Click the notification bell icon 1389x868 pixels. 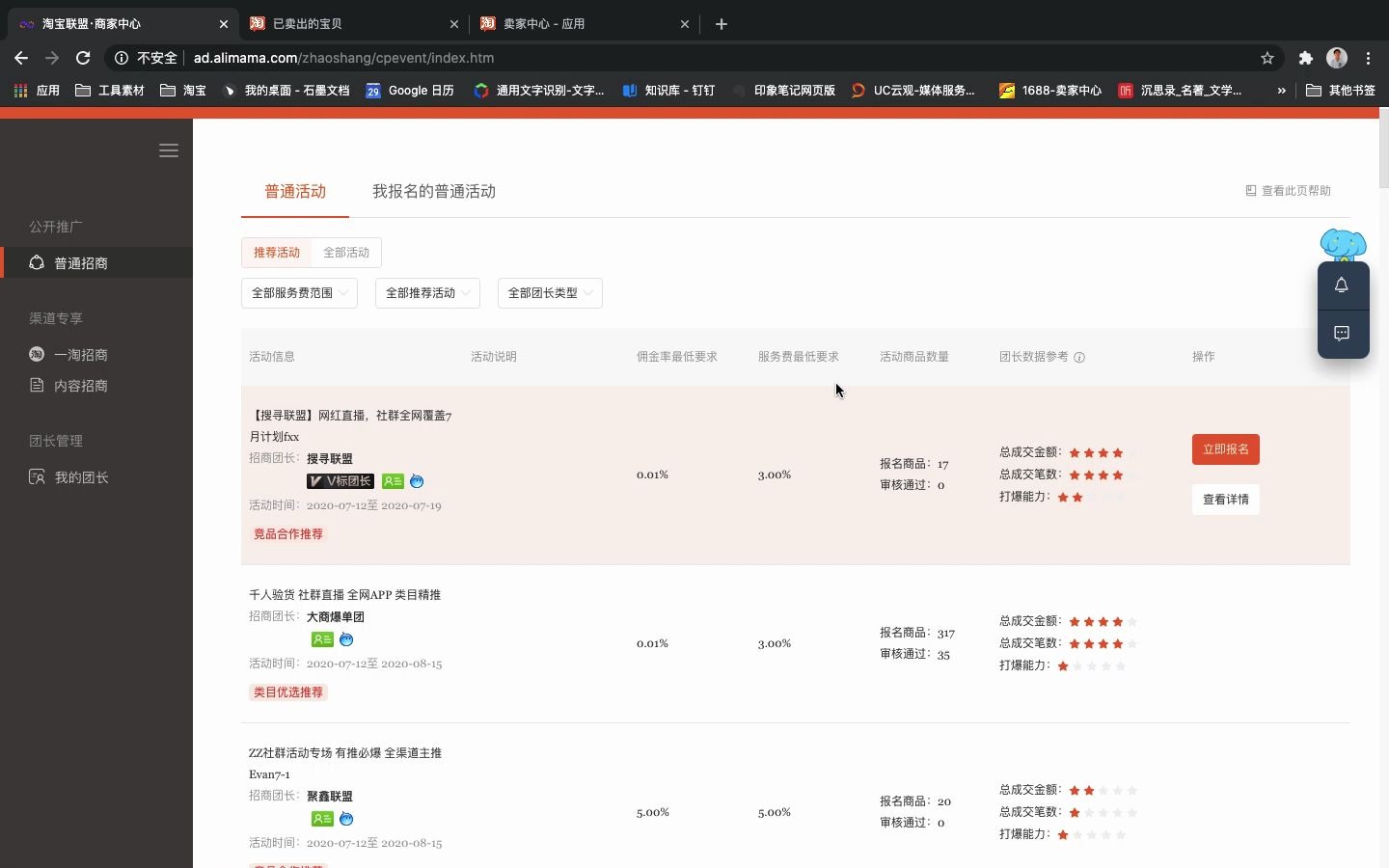1342,285
